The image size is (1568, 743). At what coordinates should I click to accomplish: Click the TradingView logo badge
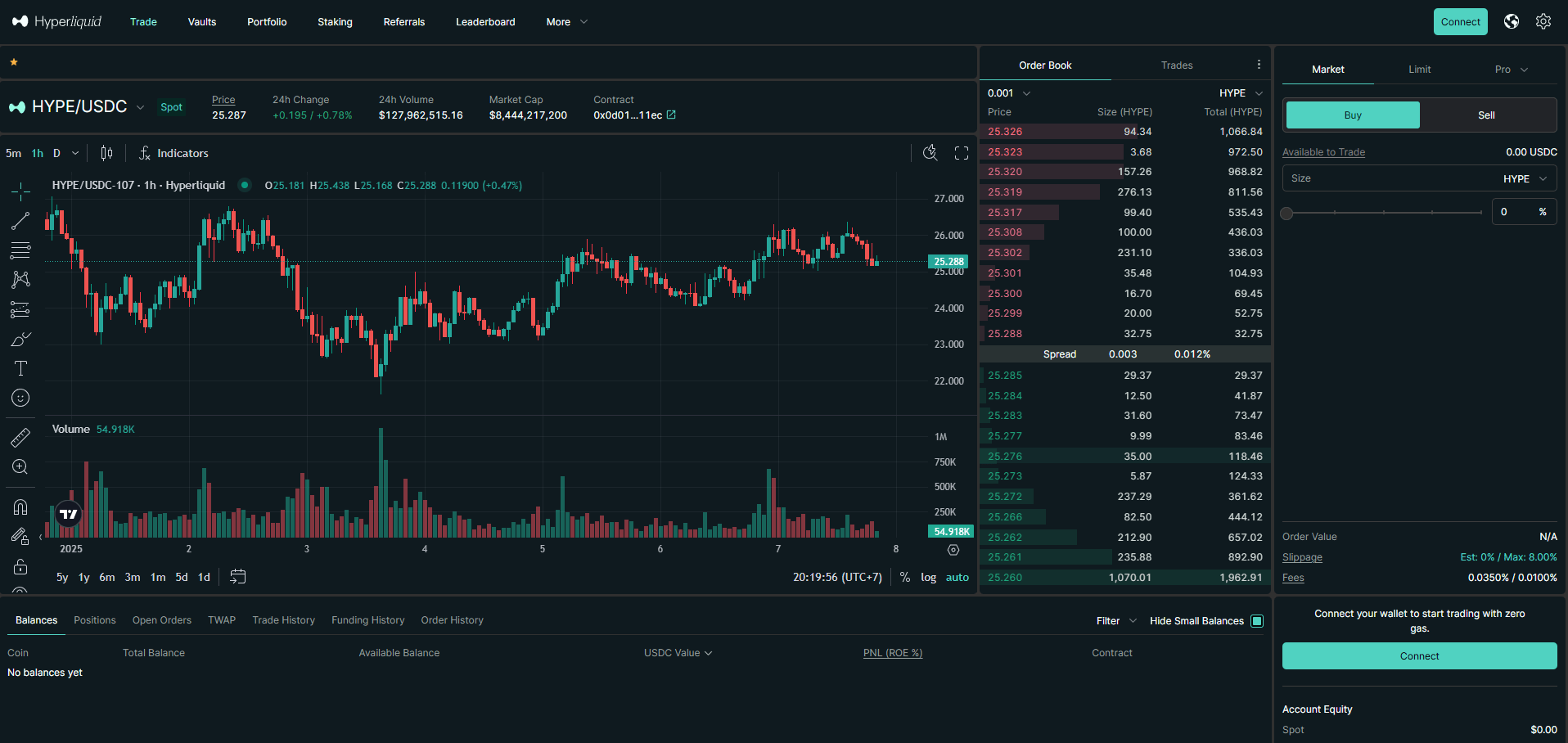click(69, 514)
